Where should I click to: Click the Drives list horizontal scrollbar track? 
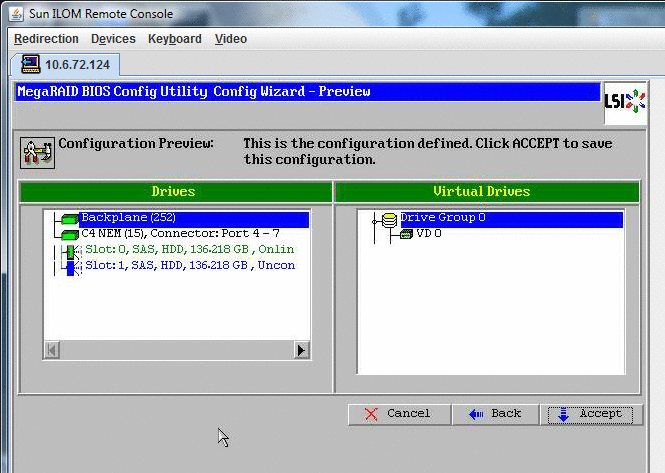[x=176, y=350]
